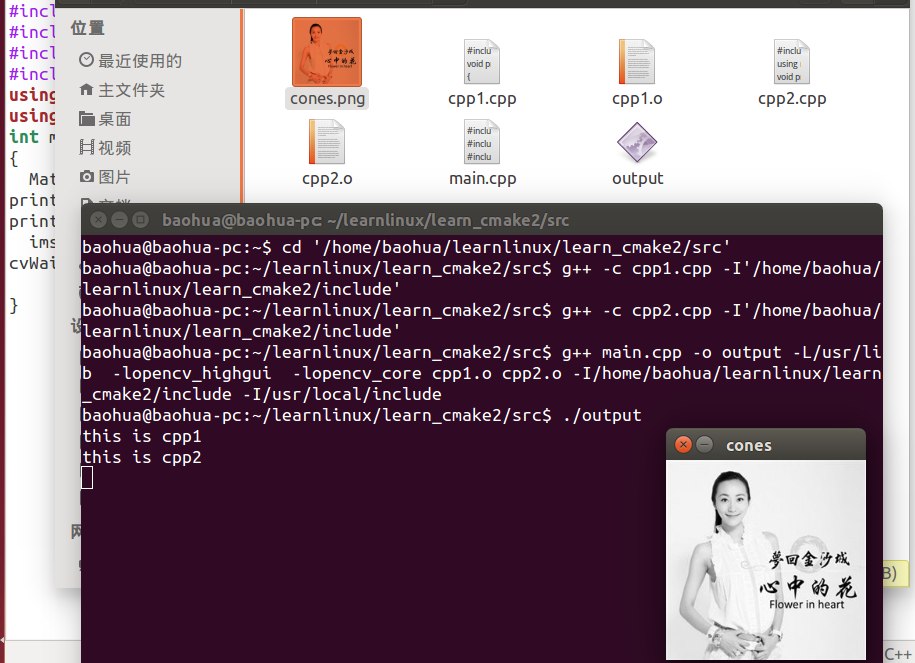Select the cpp1.cpp file icon
This screenshot has width=915, height=663.
(x=482, y=61)
